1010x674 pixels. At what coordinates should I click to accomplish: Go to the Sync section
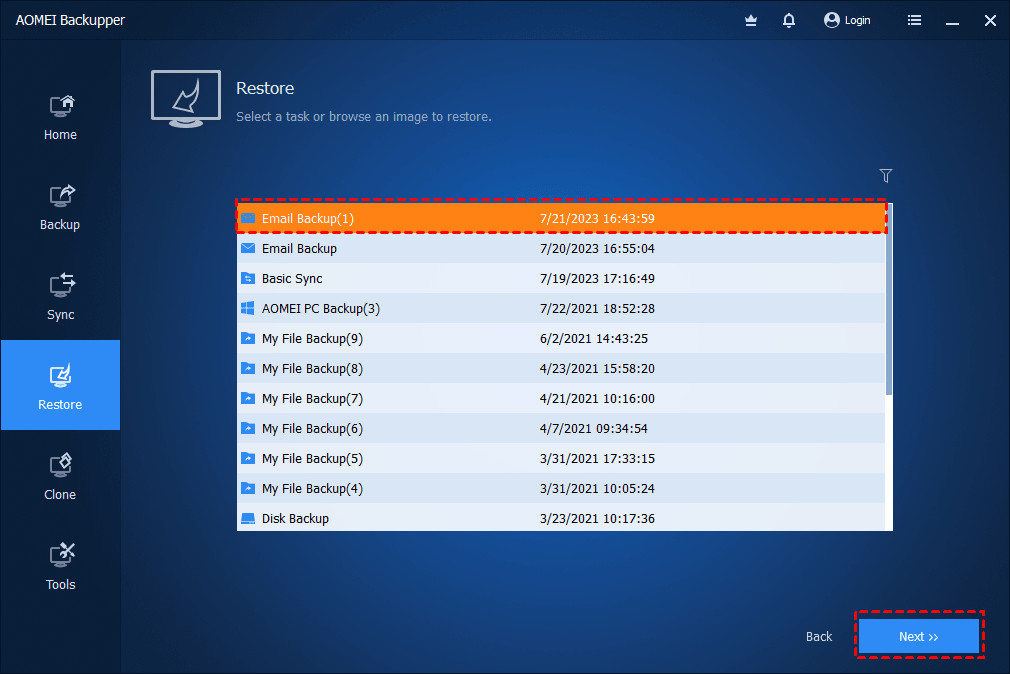61,298
